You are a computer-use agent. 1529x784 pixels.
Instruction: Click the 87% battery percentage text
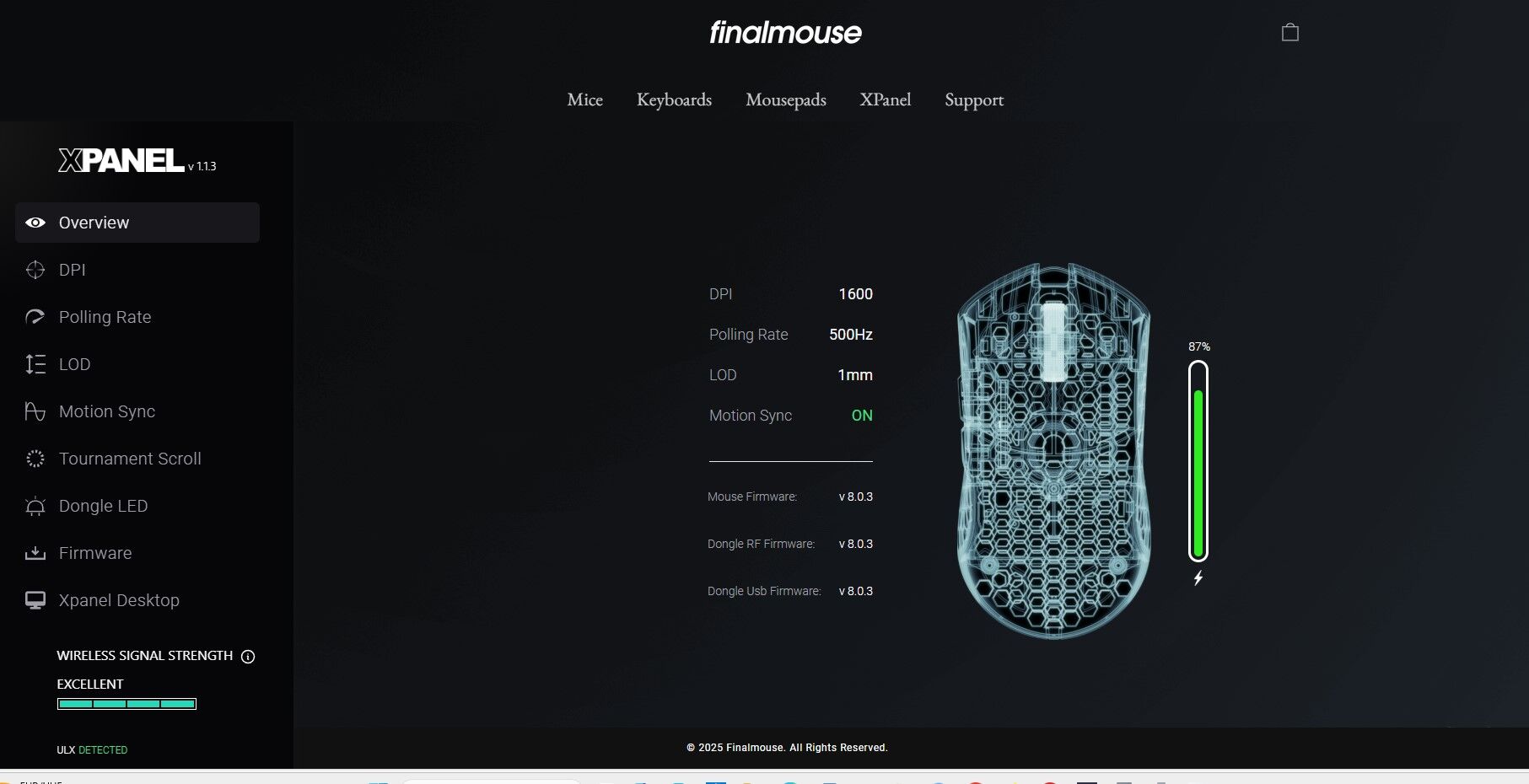pyautogui.click(x=1199, y=346)
